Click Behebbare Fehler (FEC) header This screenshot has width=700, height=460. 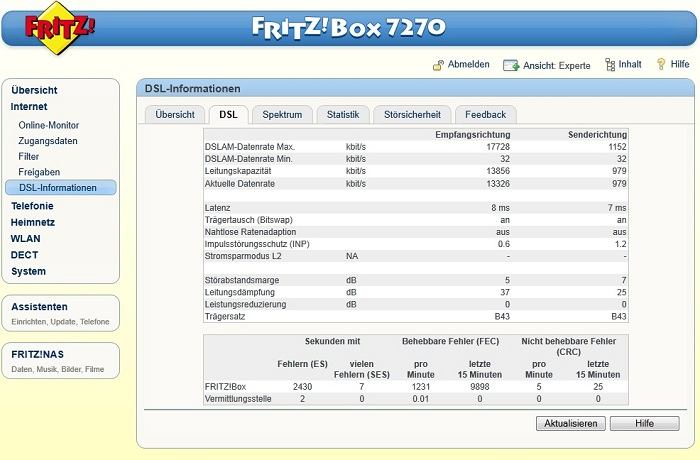tap(450, 341)
